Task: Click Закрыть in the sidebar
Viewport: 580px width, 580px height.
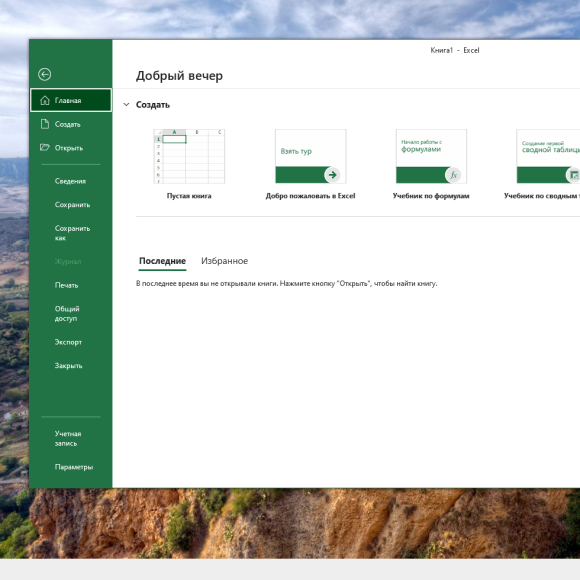Action: (71, 366)
